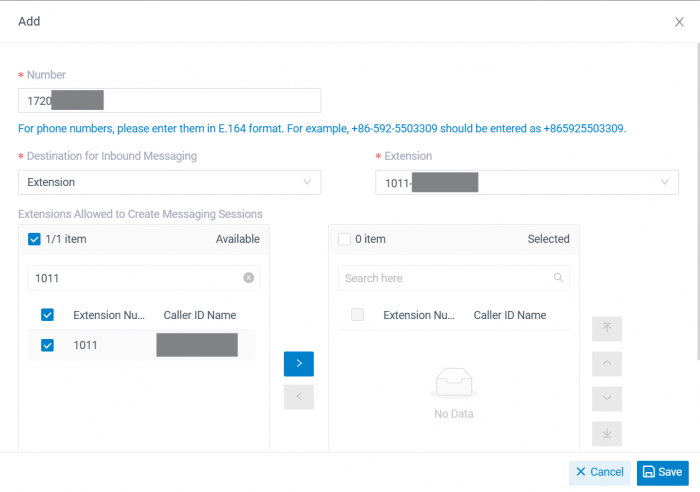This screenshot has height=492, width=700.
Task: Click Selected Caller ID Name column header
Action: [510, 315]
